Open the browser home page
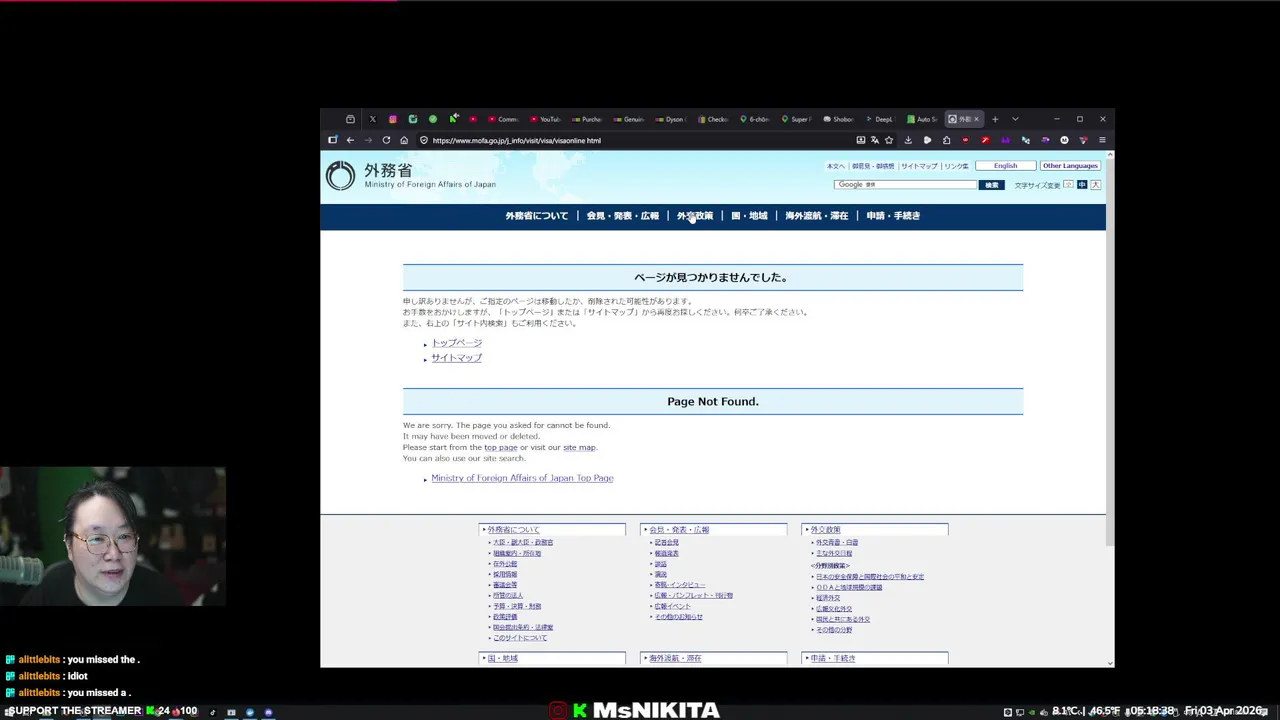The width and height of the screenshot is (1280, 720). [x=404, y=140]
